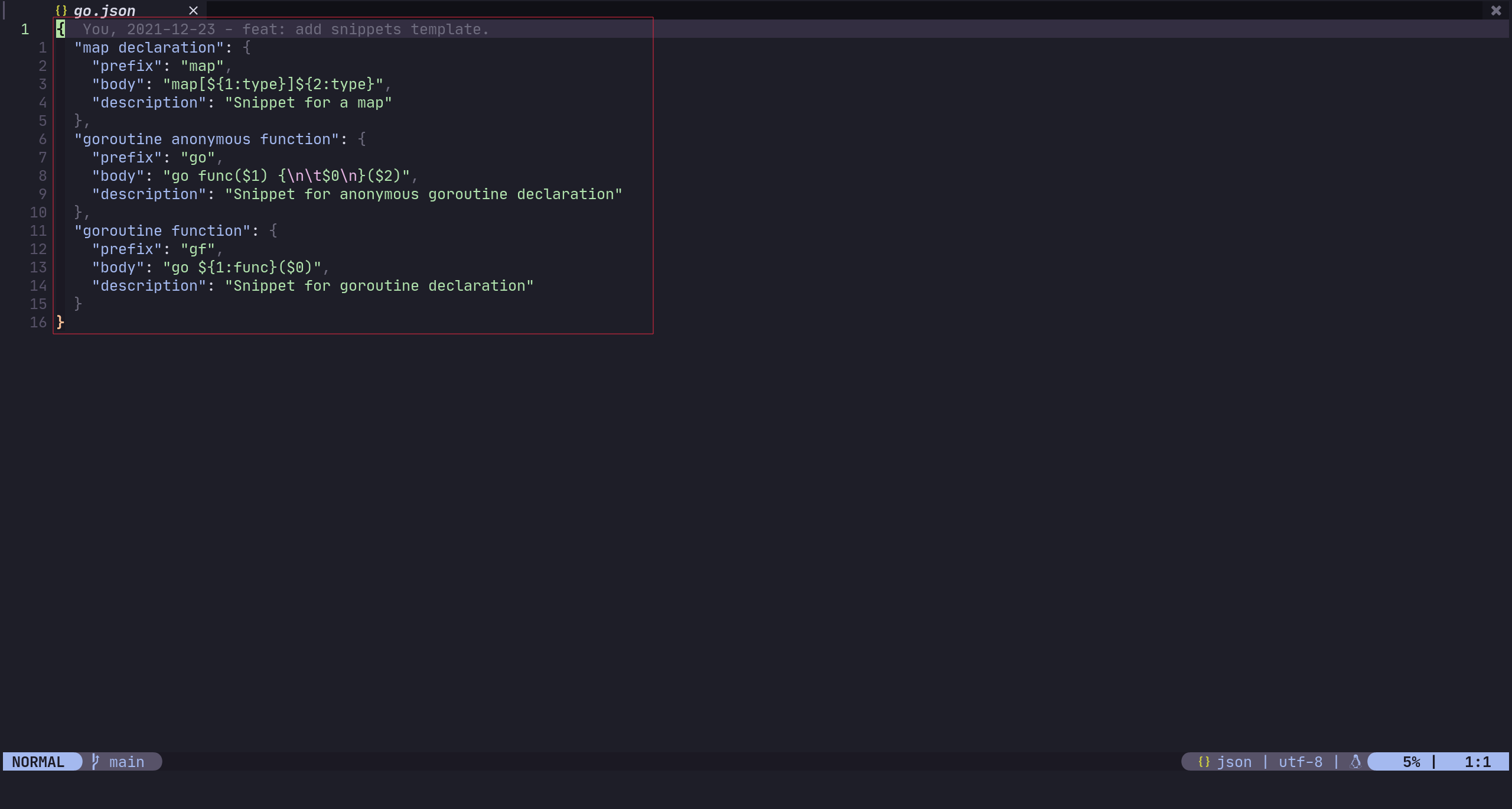Screen dimensions: 1512x809
Task: Place the cursor on the "gf" prefix value
Action: coord(198,249)
